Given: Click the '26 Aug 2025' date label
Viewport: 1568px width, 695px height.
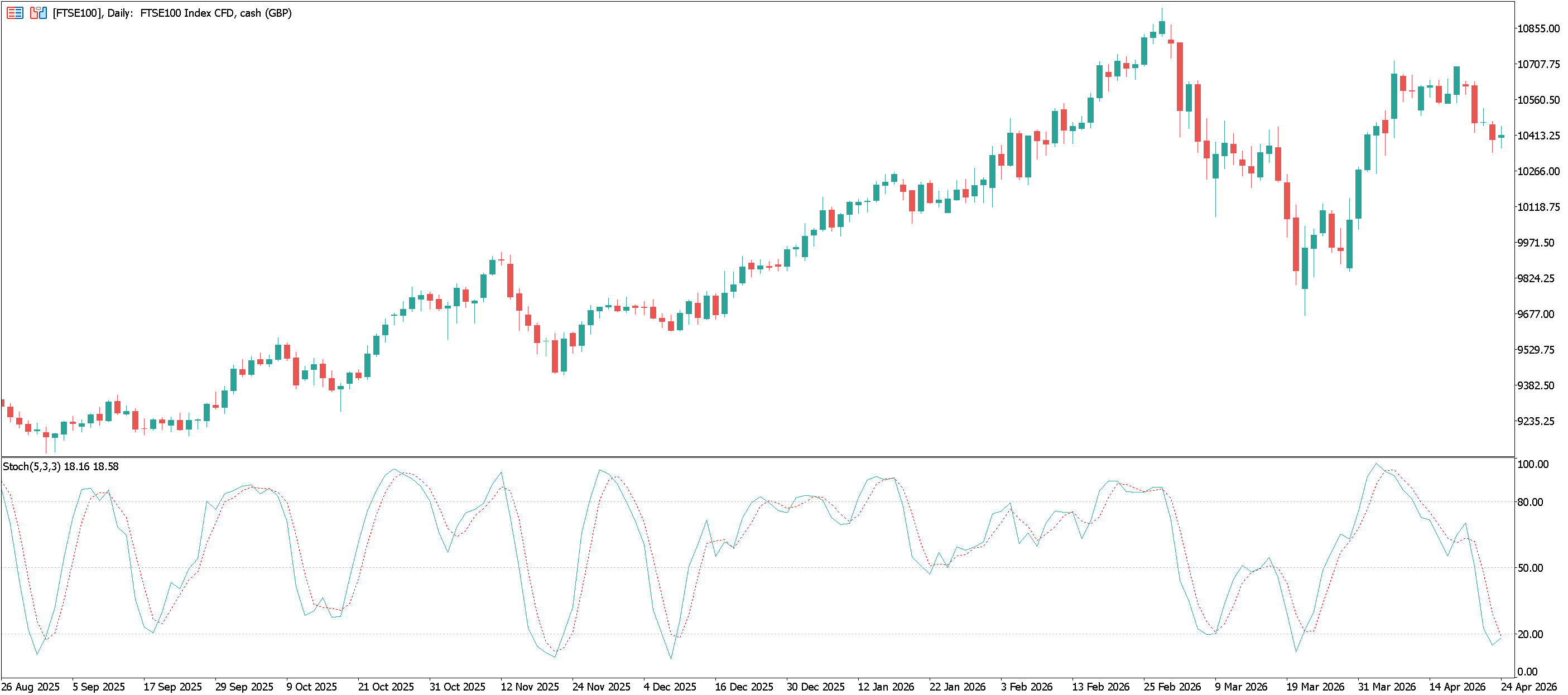Looking at the screenshot, I should (31, 687).
